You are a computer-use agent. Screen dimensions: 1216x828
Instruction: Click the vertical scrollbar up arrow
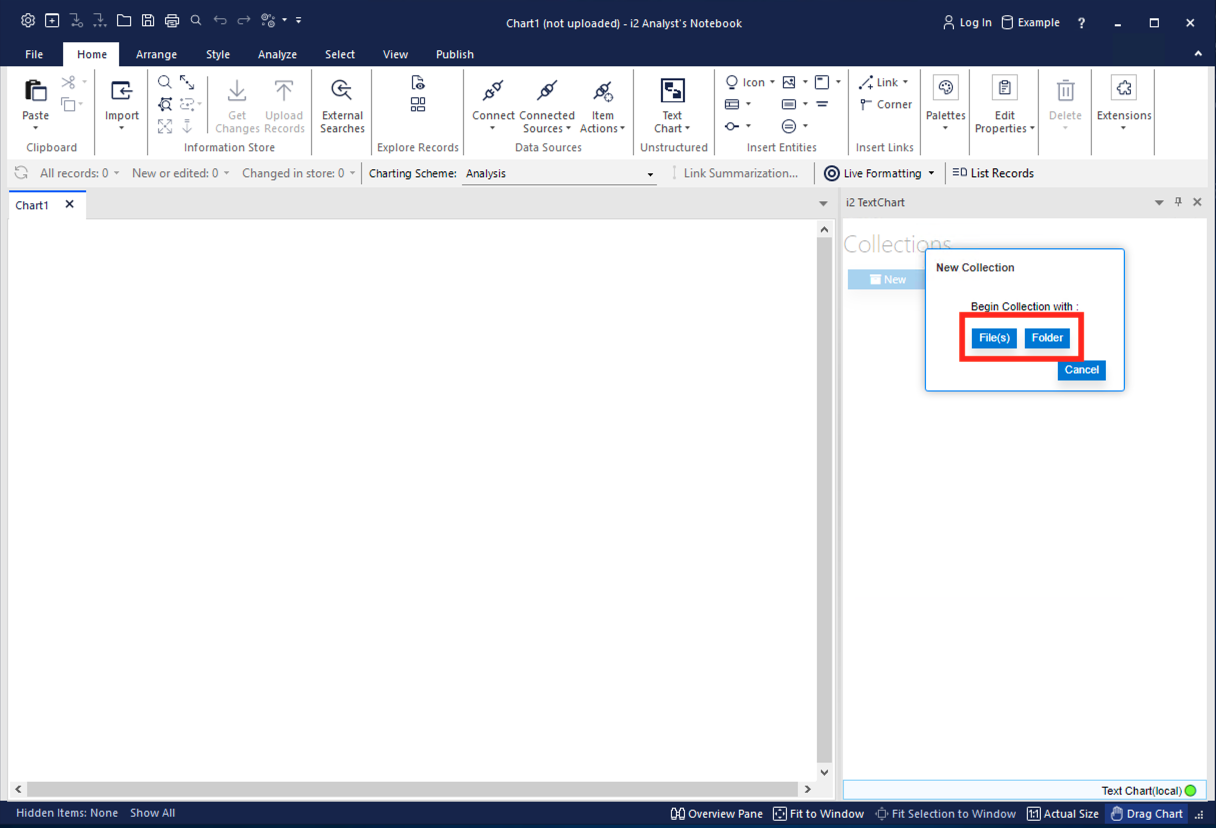(x=824, y=230)
